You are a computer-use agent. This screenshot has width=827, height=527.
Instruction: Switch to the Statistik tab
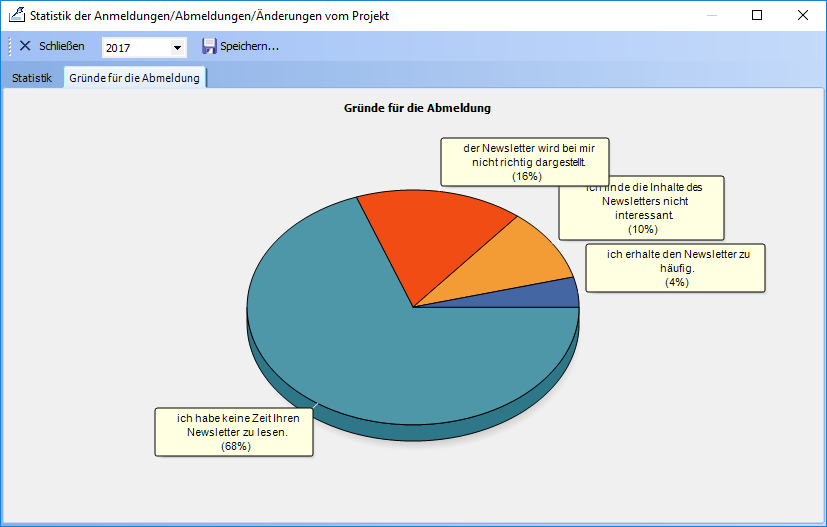tap(32, 78)
